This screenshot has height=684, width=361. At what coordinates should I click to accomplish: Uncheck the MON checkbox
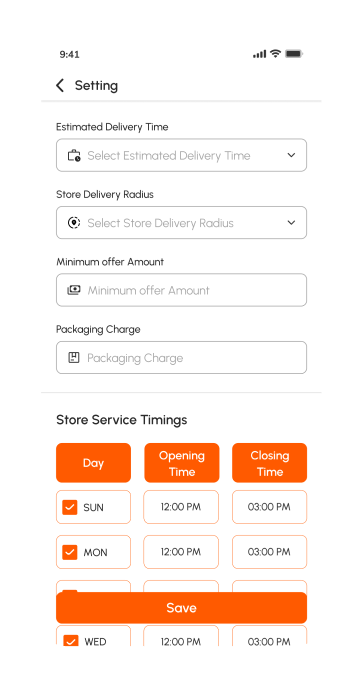click(70, 552)
